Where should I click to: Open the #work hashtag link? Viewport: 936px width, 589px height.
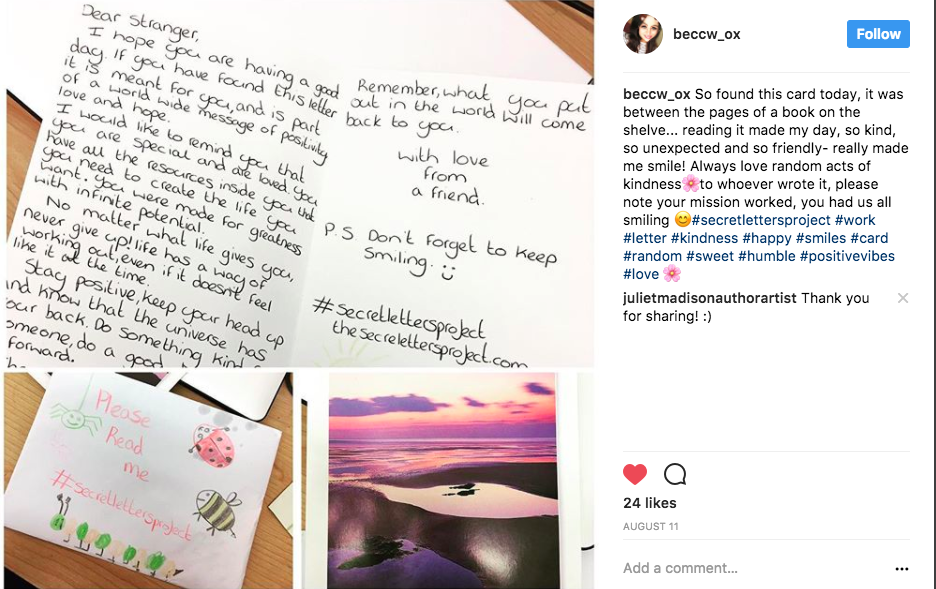coord(855,220)
